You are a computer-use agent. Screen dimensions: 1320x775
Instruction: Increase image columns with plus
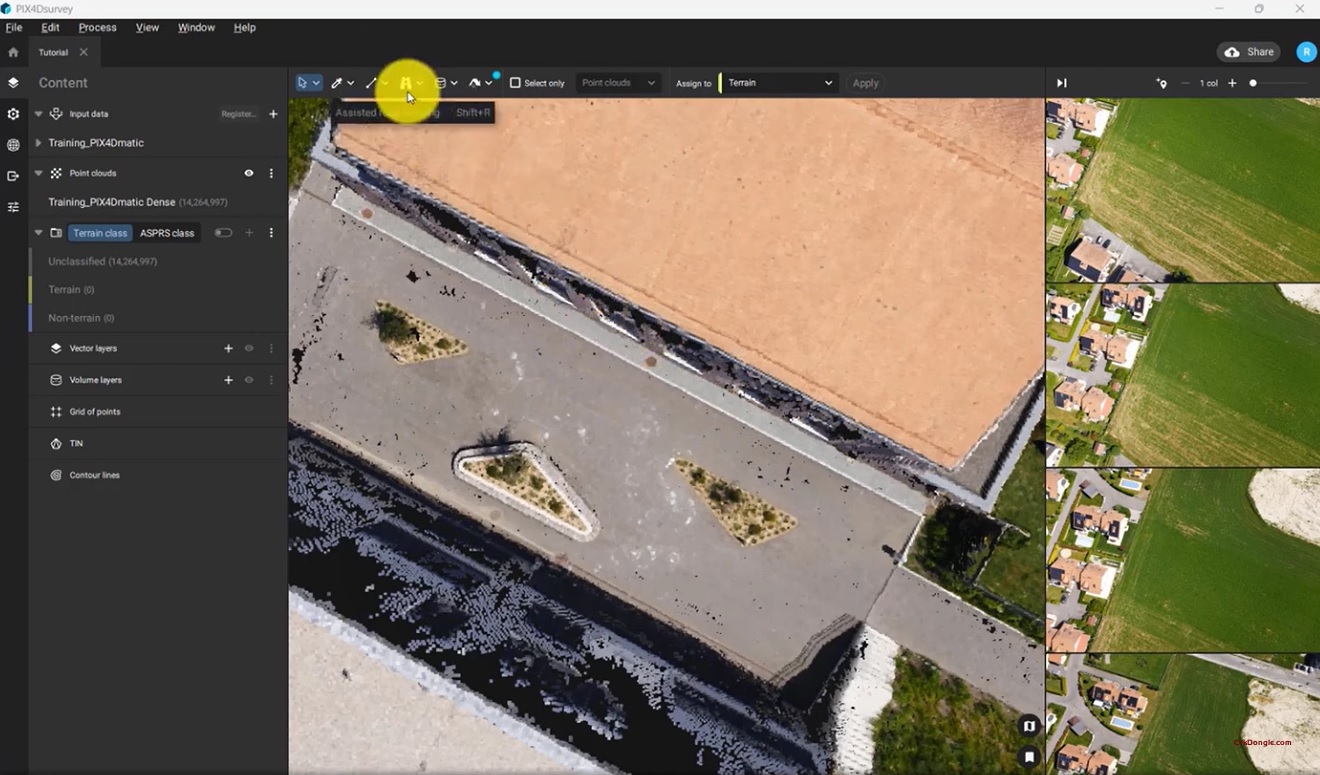click(x=1232, y=83)
